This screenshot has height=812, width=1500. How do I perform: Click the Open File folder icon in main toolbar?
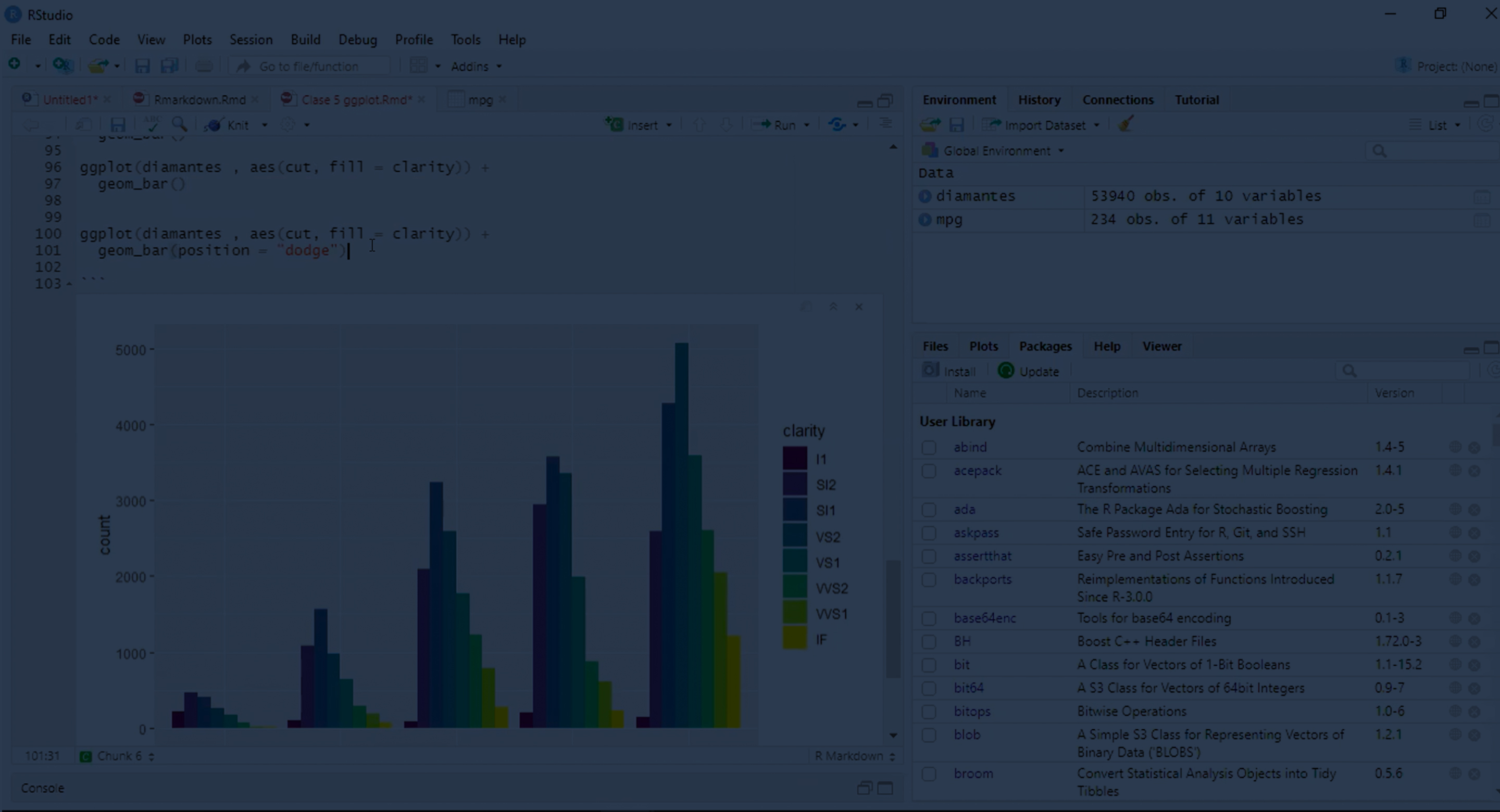98,66
